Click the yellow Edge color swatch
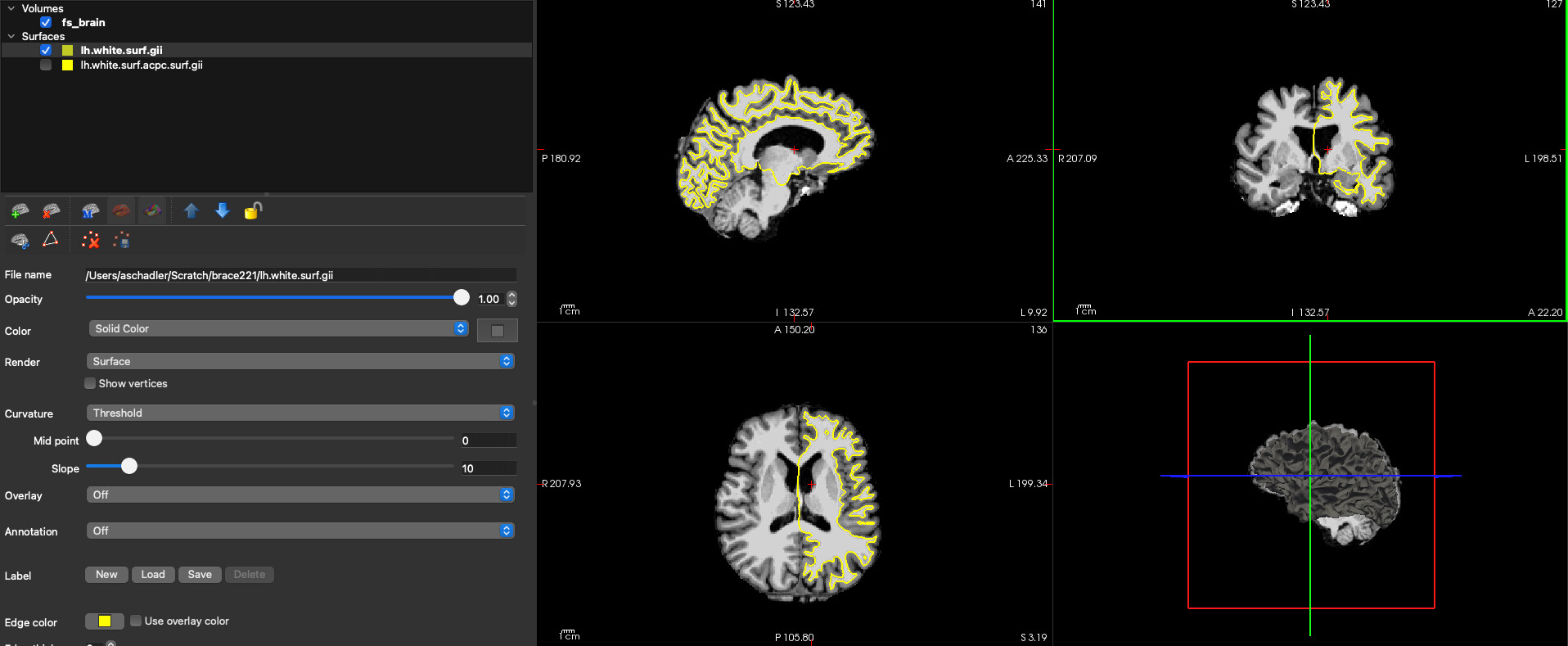 [x=104, y=621]
